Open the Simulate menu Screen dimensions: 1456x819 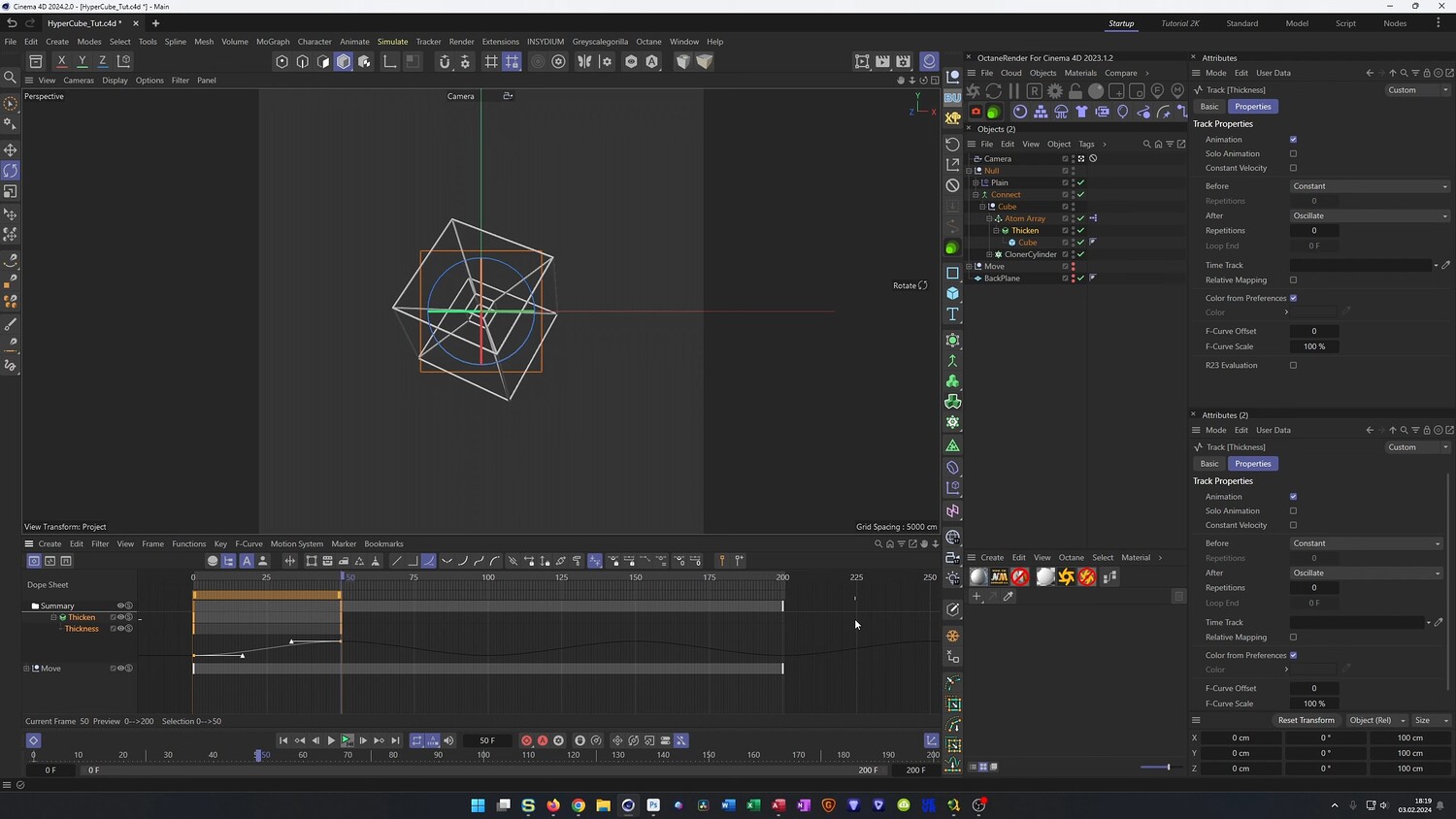pyautogui.click(x=392, y=42)
